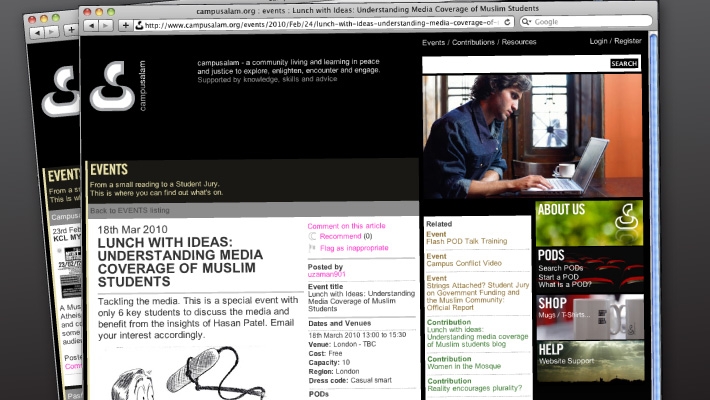Open the Events navigation link
Image resolution: width=710 pixels, height=400 pixels.
[433, 43]
